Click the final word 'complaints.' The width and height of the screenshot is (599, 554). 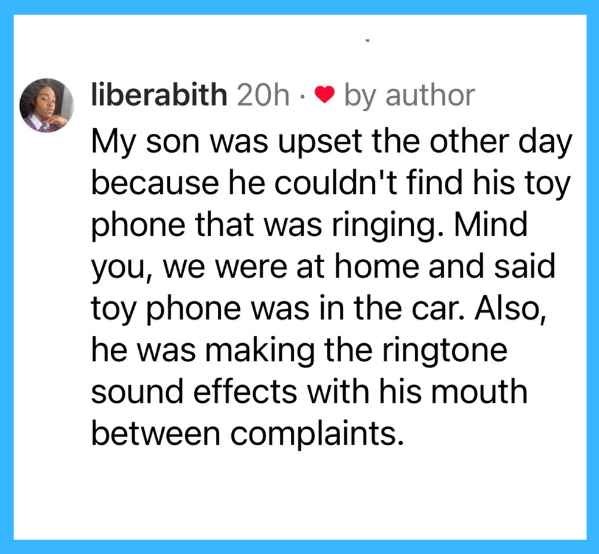(317, 435)
